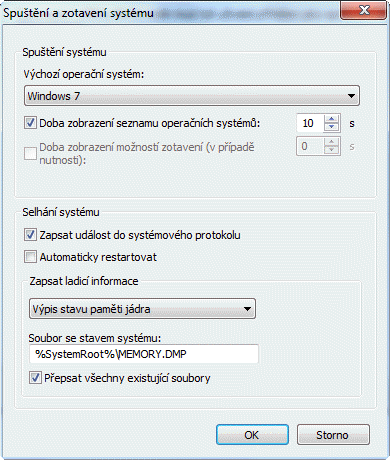The height and width of the screenshot is (460, 390).
Task: Increase the OS list display time with up arrow
Action: click(331, 119)
